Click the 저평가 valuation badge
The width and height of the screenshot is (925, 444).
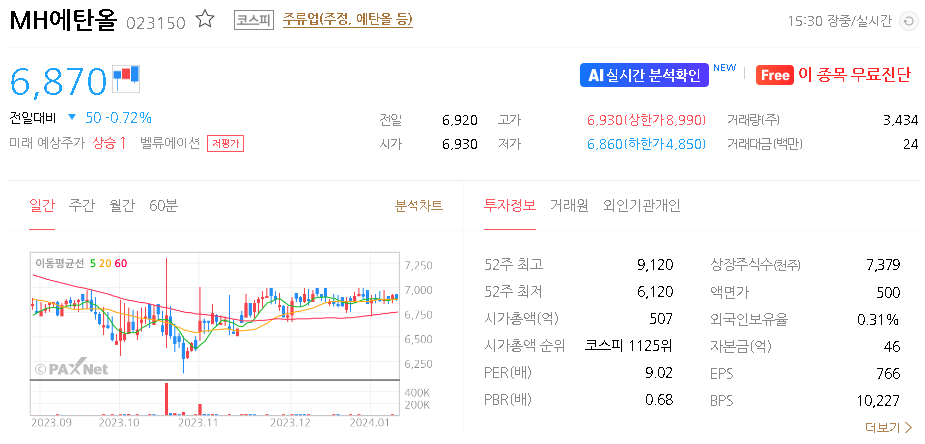(x=225, y=143)
